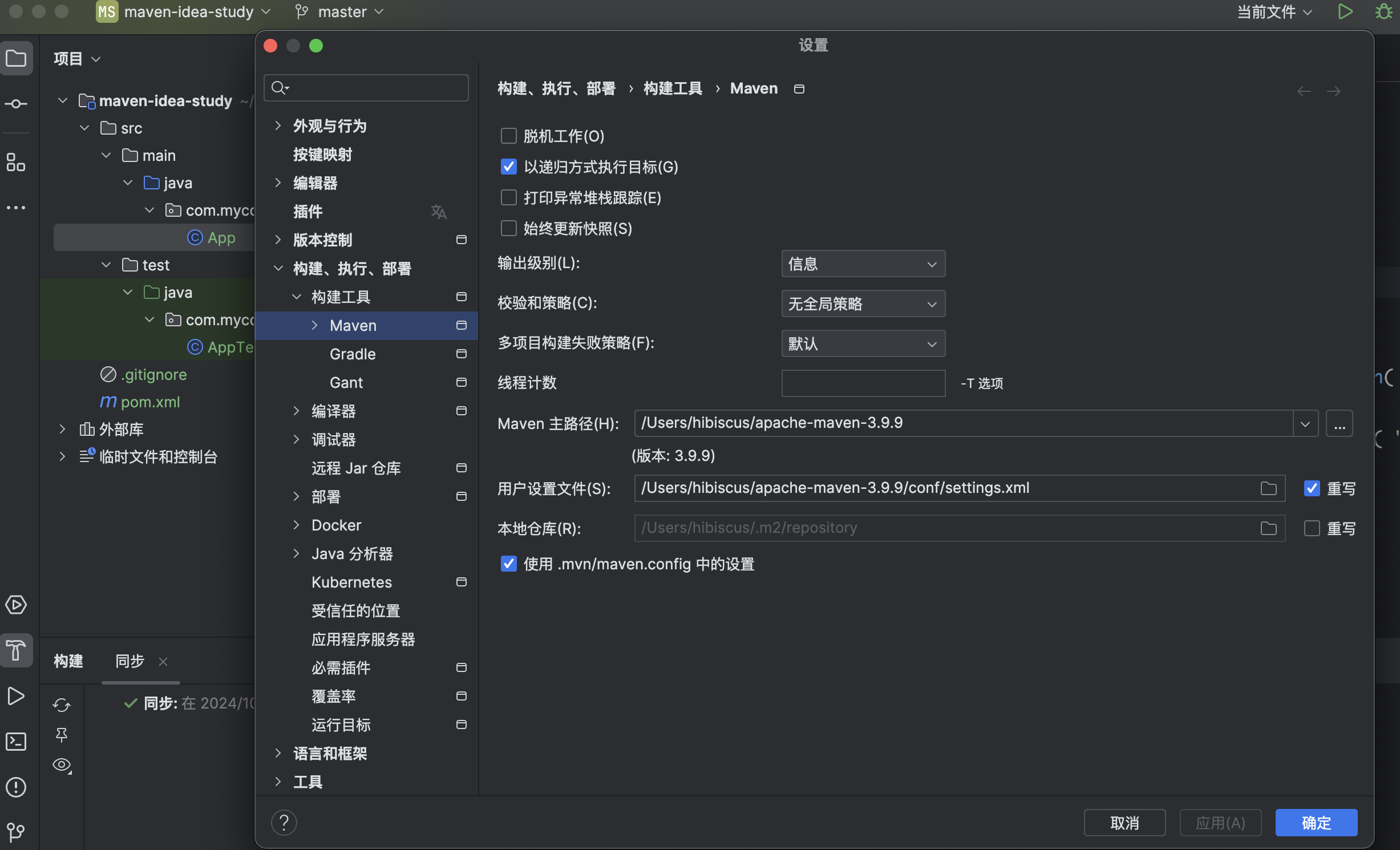The image size is (1400, 850).
Task: Expand the 编译器 settings tree node
Action: (x=296, y=411)
